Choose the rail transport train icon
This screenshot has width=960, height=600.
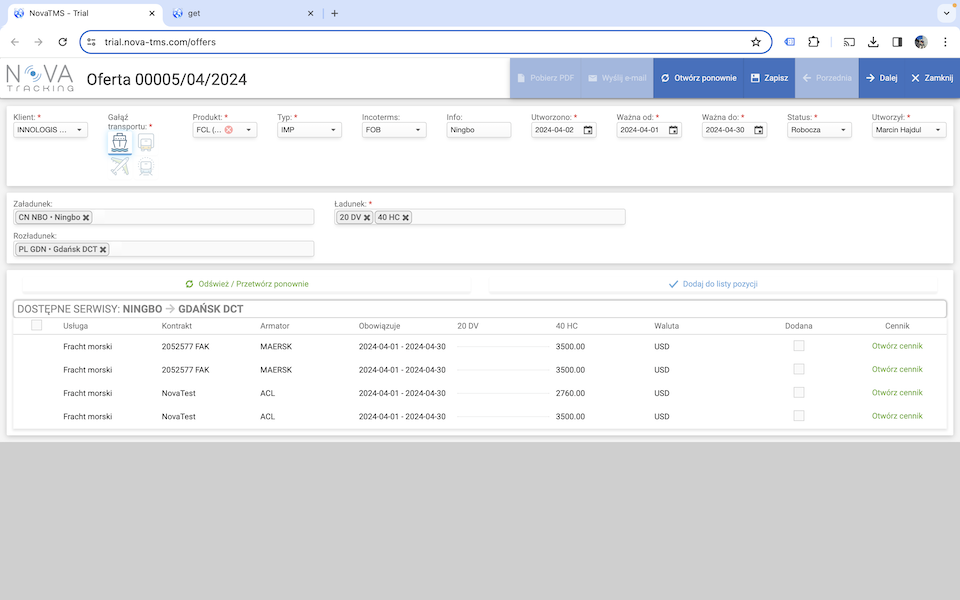(146, 167)
